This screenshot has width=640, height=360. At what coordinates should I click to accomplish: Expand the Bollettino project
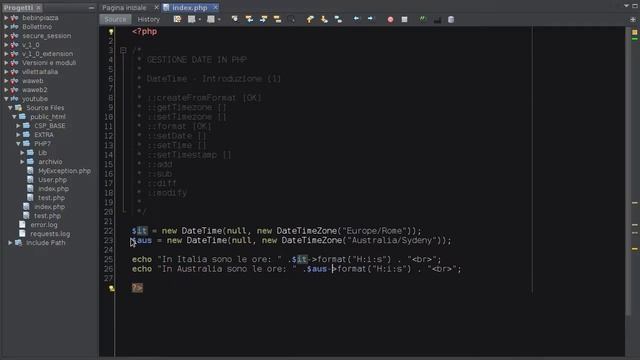point(6,27)
